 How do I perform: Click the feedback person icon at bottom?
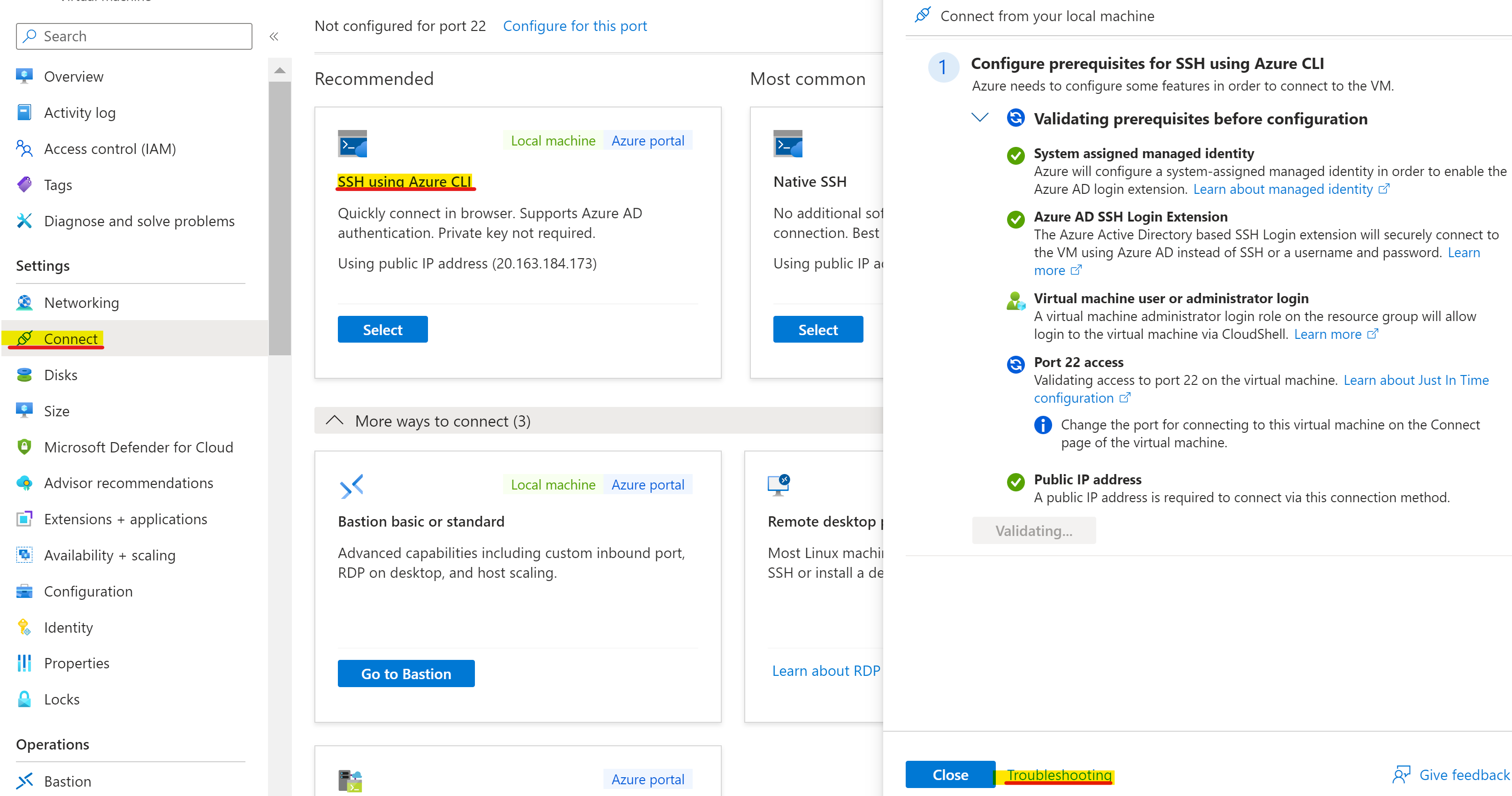1401,774
